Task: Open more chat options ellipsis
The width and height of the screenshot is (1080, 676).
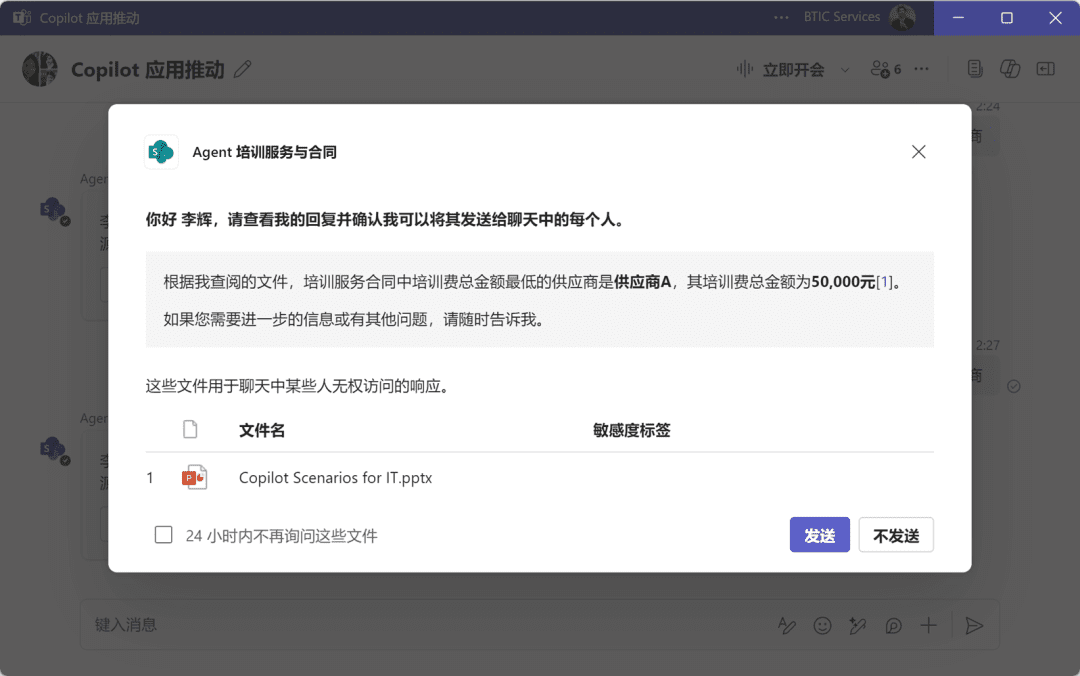Action: [922, 69]
